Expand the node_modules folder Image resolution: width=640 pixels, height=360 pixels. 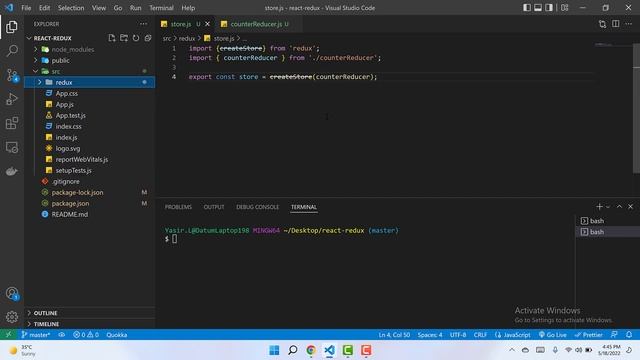(36, 49)
